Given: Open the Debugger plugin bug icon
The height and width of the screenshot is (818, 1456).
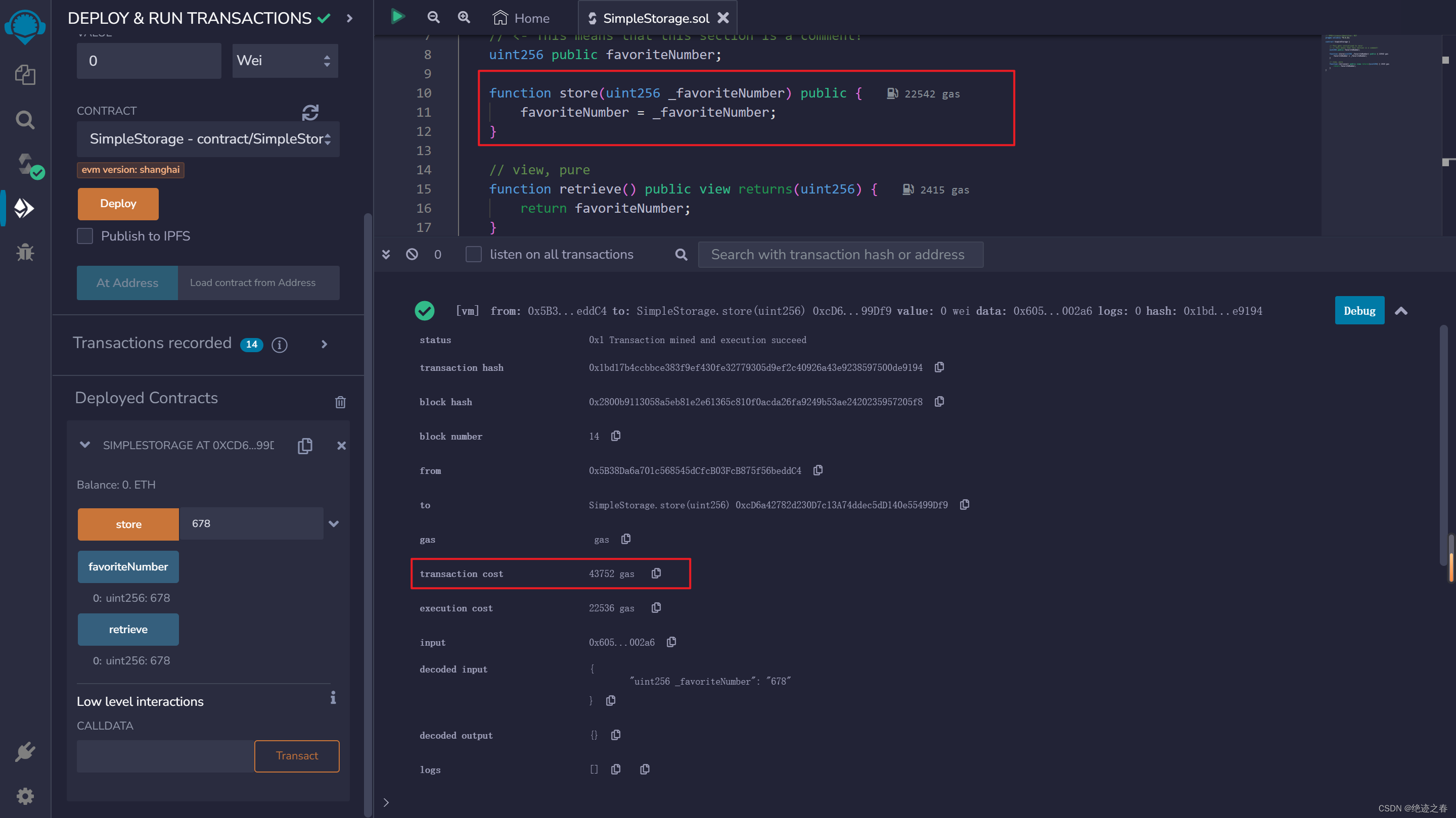Looking at the screenshot, I should pyautogui.click(x=25, y=252).
